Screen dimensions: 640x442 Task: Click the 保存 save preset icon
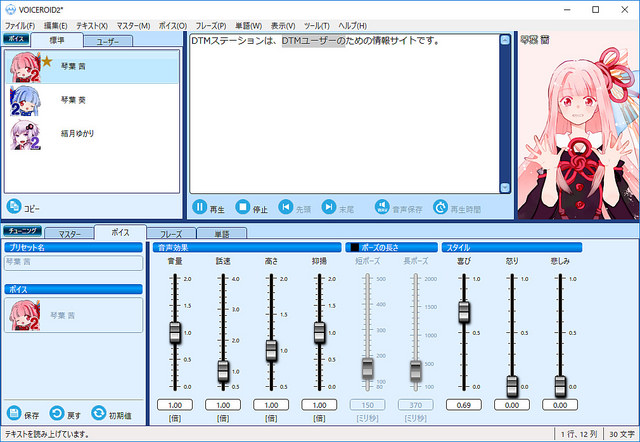pyautogui.click(x=14, y=413)
